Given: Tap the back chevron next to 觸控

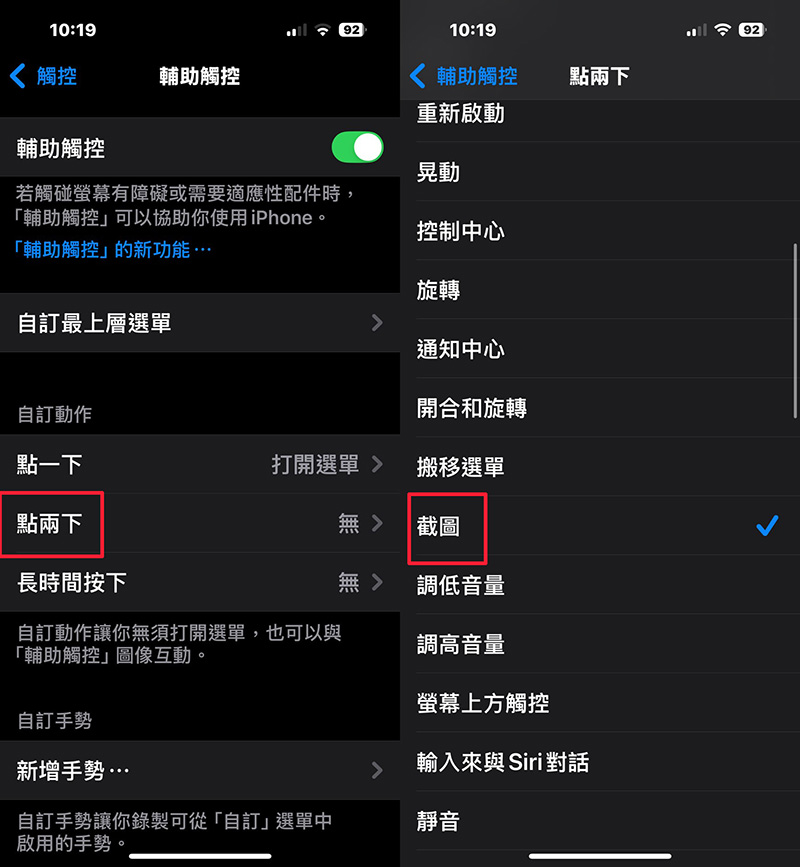Looking at the screenshot, I should coord(18,76).
